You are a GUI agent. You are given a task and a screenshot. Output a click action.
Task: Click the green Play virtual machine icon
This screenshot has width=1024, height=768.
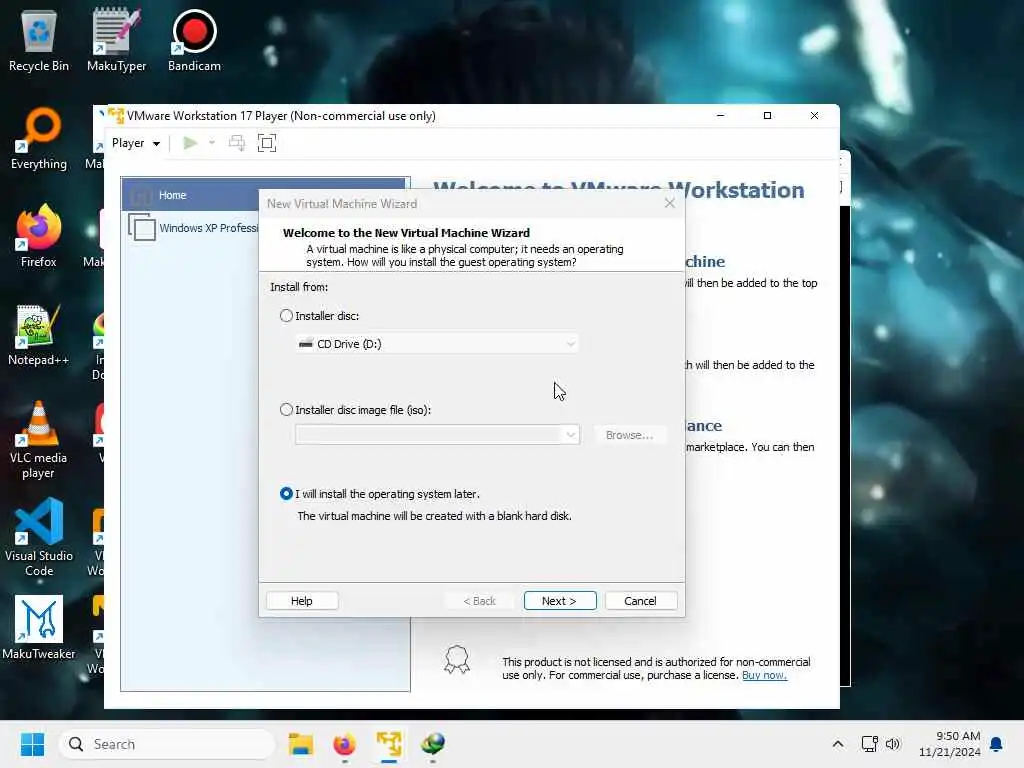pyautogui.click(x=190, y=143)
